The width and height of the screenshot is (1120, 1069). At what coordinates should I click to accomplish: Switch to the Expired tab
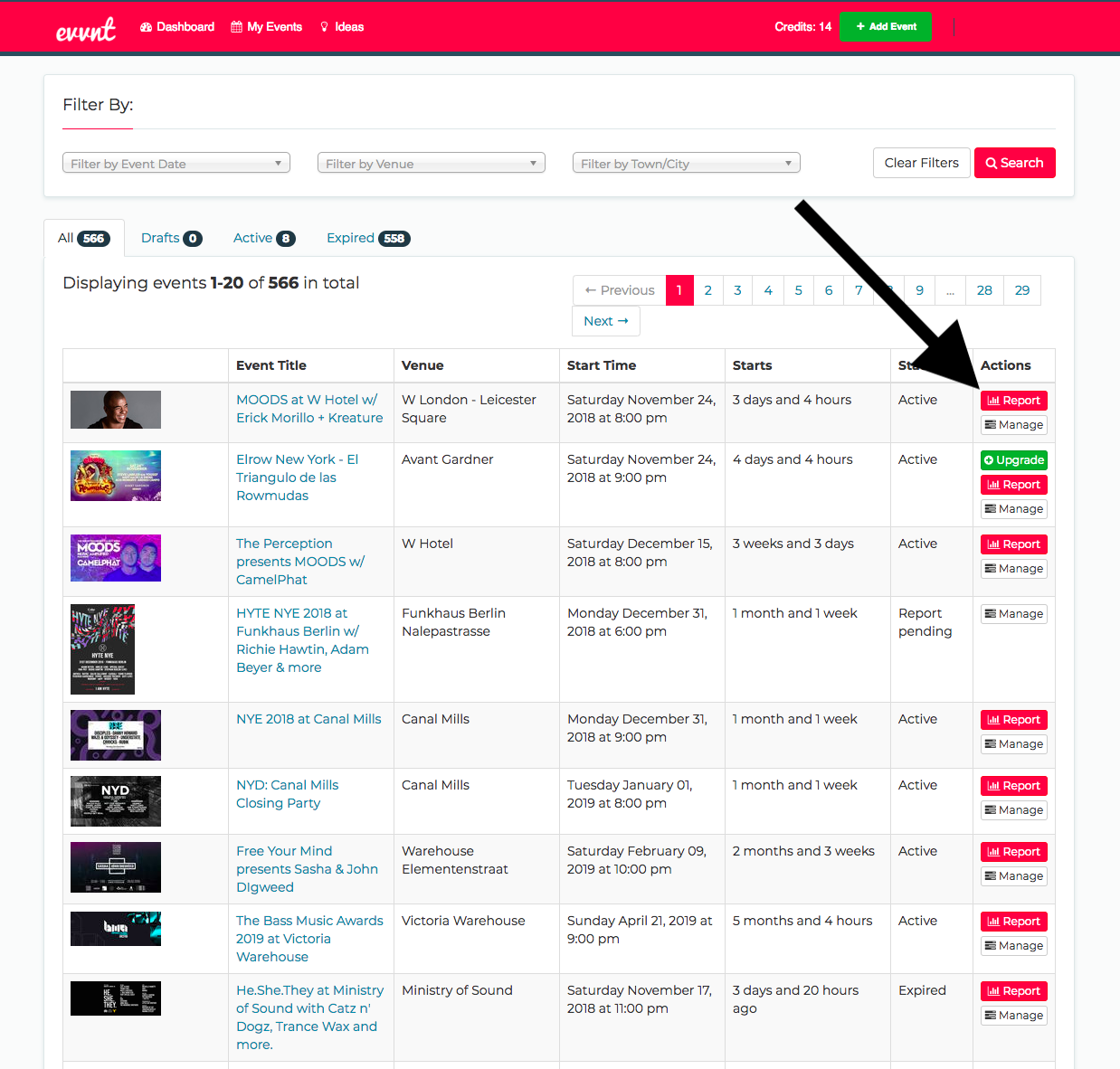pyautogui.click(x=368, y=239)
